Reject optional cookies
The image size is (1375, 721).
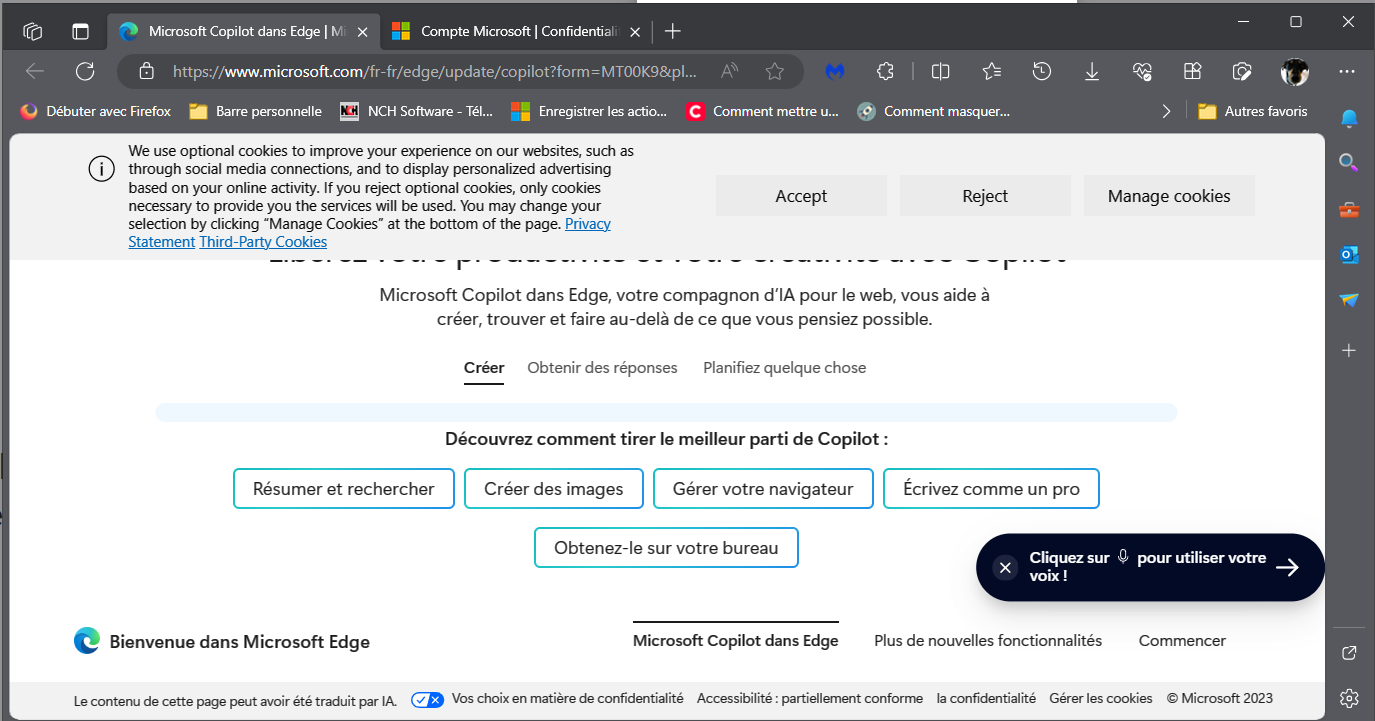985,196
